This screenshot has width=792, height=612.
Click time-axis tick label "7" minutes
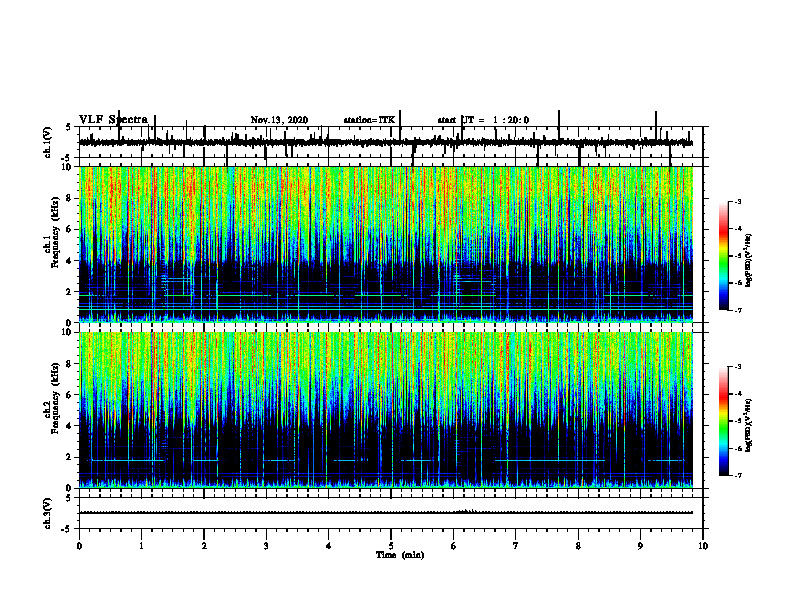click(x=516, y=546)
